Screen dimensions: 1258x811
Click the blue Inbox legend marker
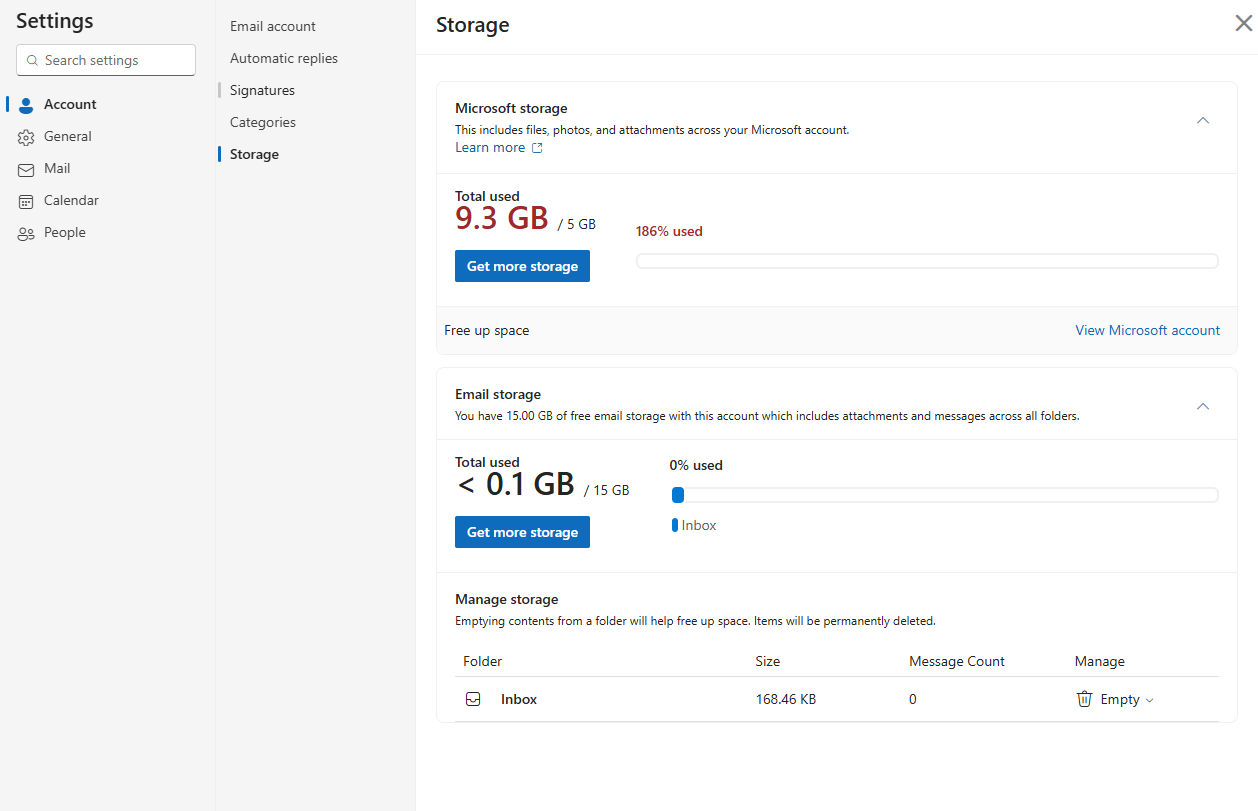point(675,525)
